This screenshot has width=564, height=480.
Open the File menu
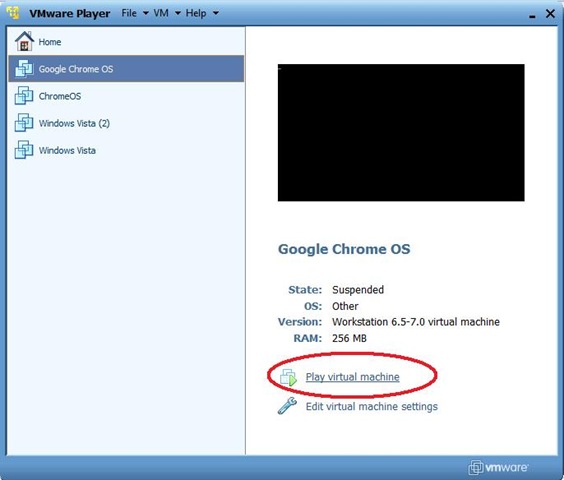(129, 13)
